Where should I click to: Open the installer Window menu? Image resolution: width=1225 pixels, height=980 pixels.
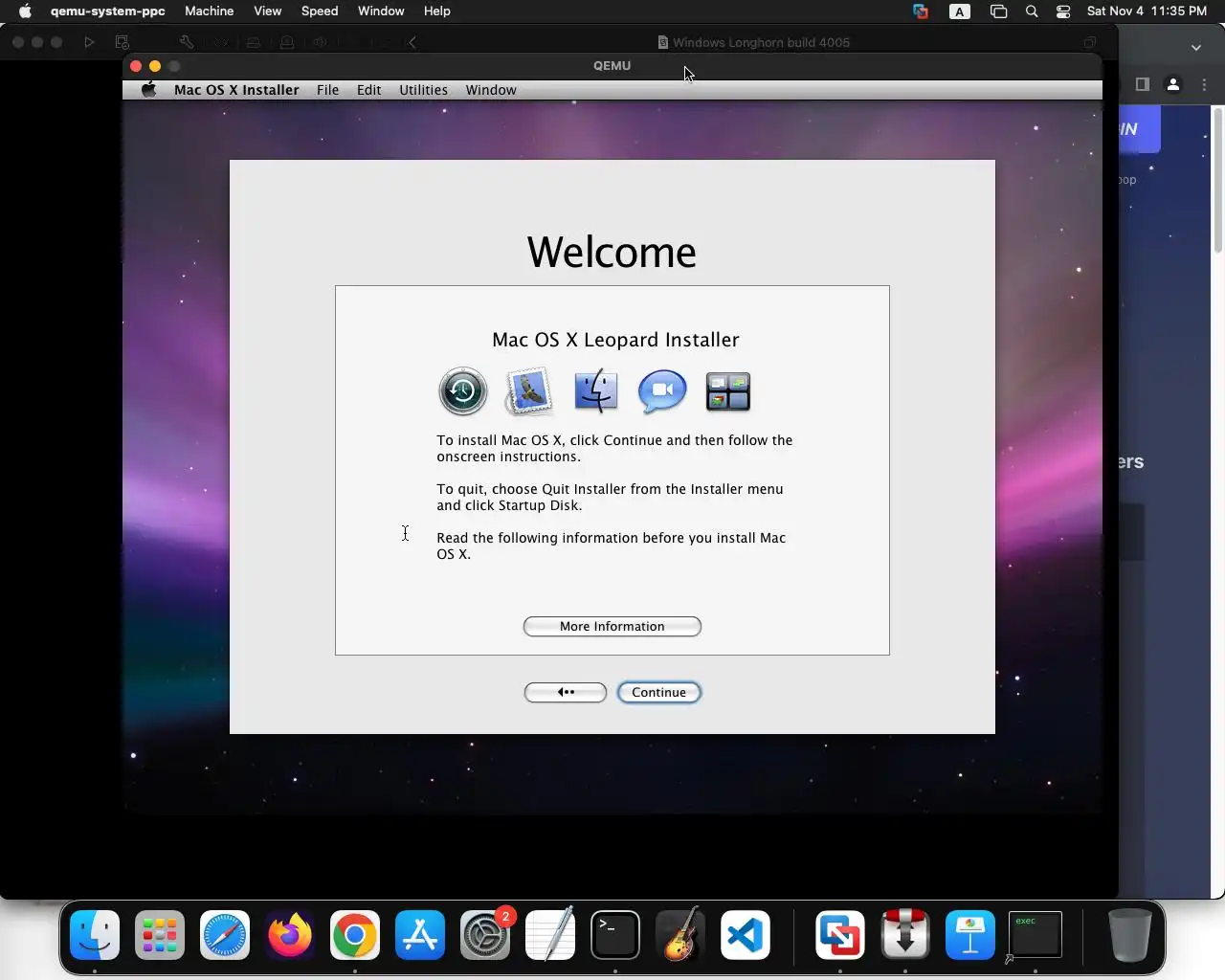pos(491,90)
